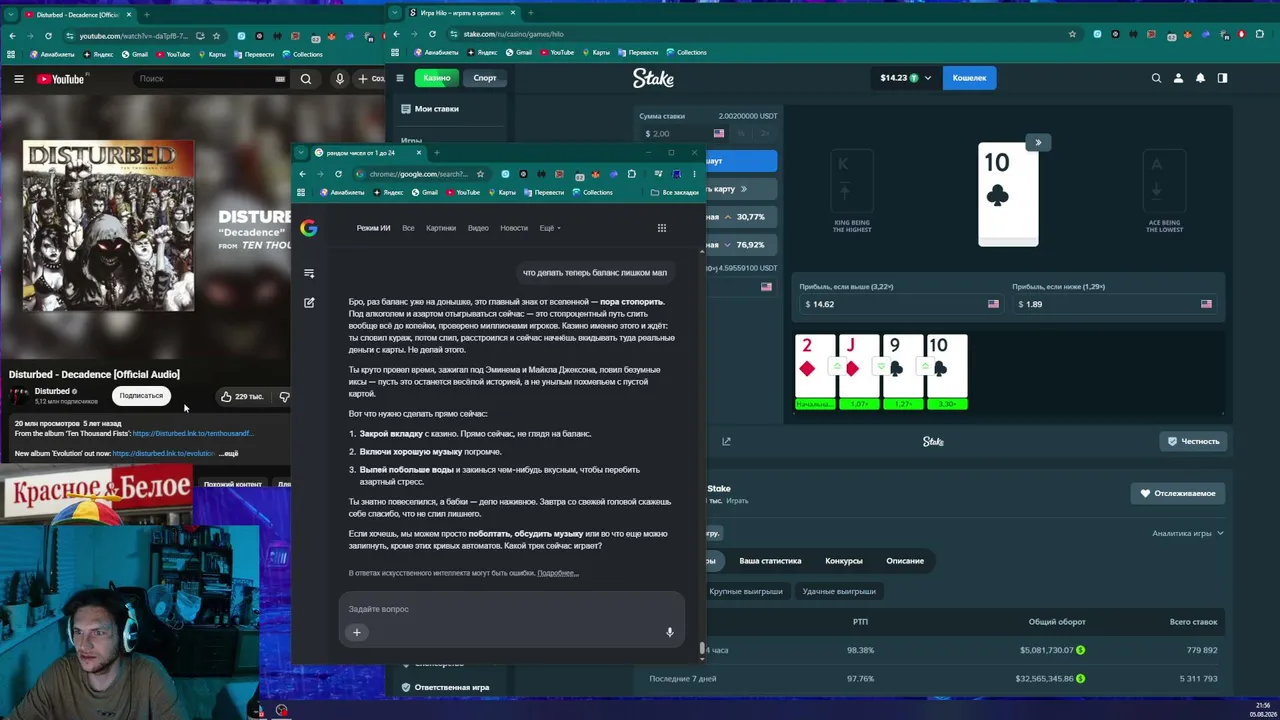The width and height of the screenshot is (1280, 720).
Task: Click the scrollbar thumb in Google AI window
Action: (702, 649)
